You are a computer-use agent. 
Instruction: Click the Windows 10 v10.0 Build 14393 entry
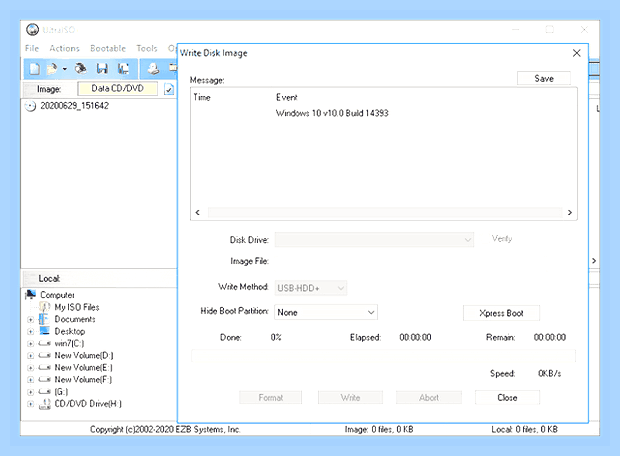(332, 113)
